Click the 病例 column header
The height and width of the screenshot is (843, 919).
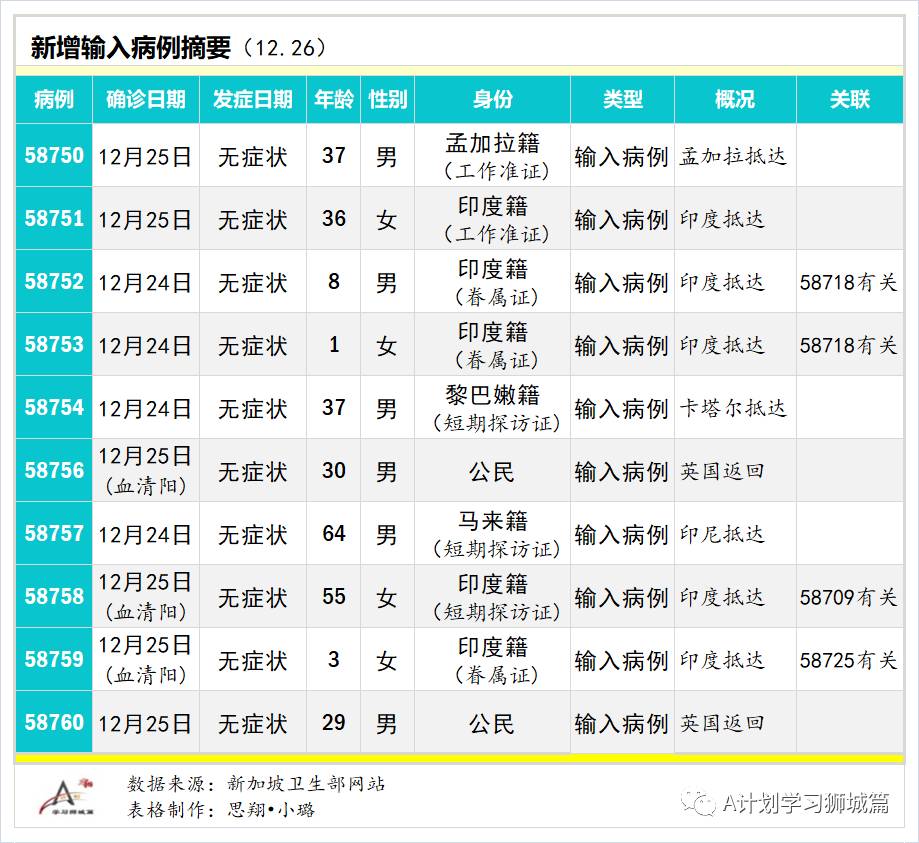50,100
